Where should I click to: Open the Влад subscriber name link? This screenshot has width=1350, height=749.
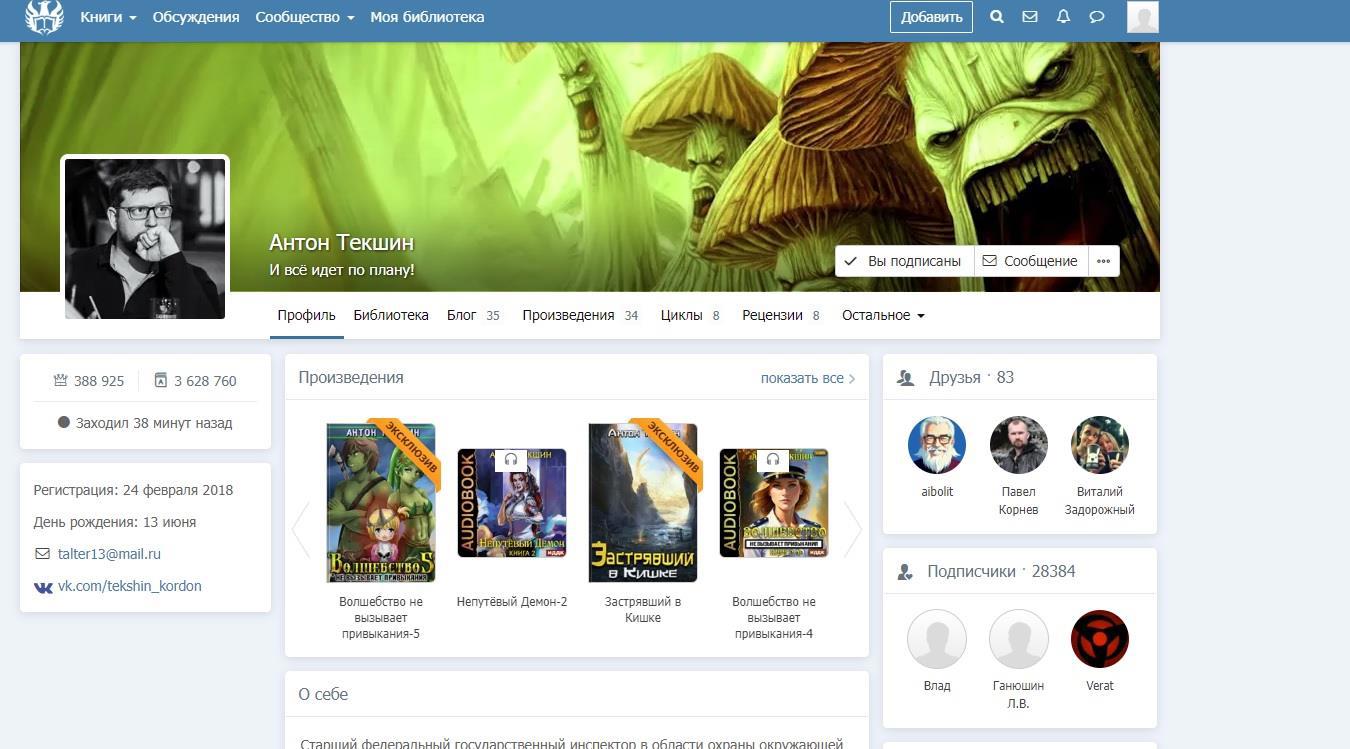pos(937,686)
